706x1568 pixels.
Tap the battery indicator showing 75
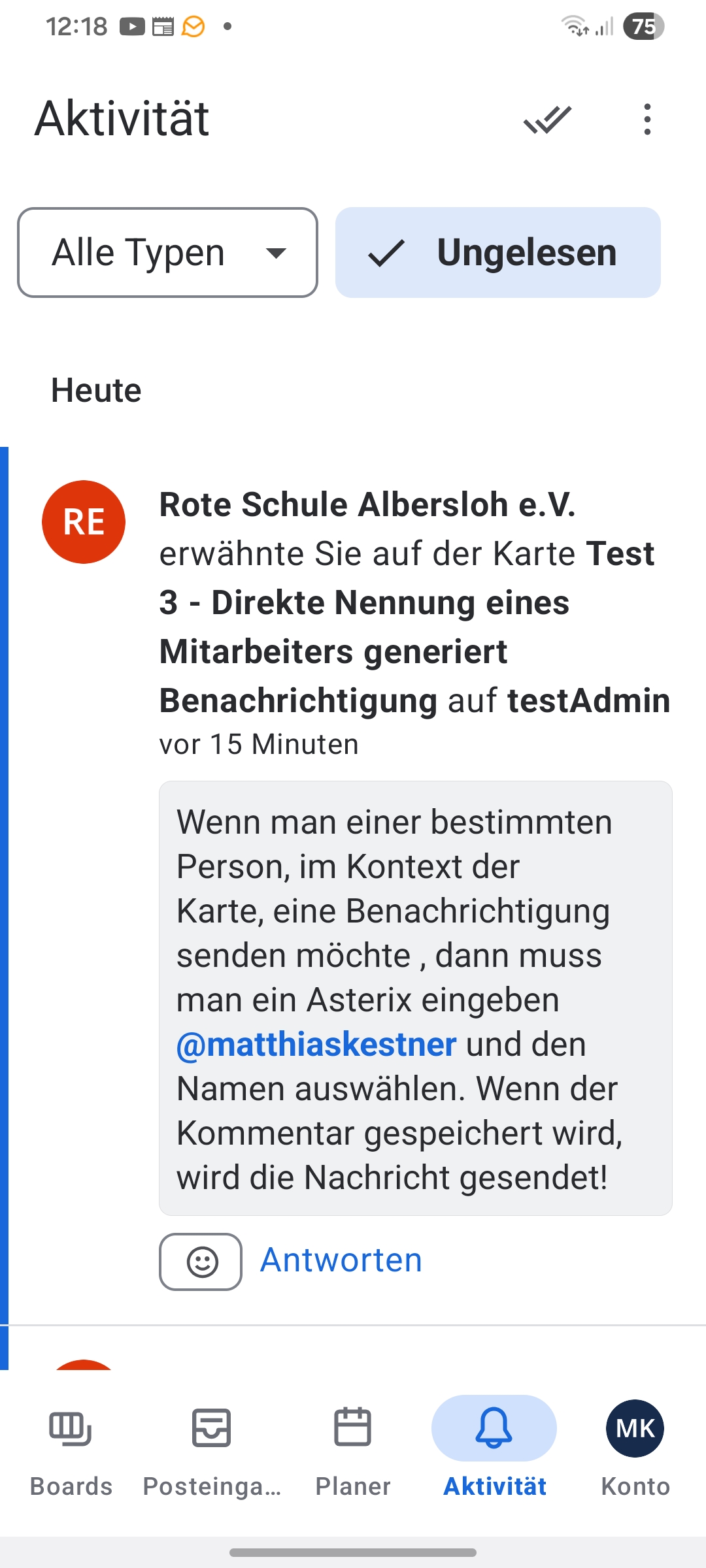(x=643, y=27)
